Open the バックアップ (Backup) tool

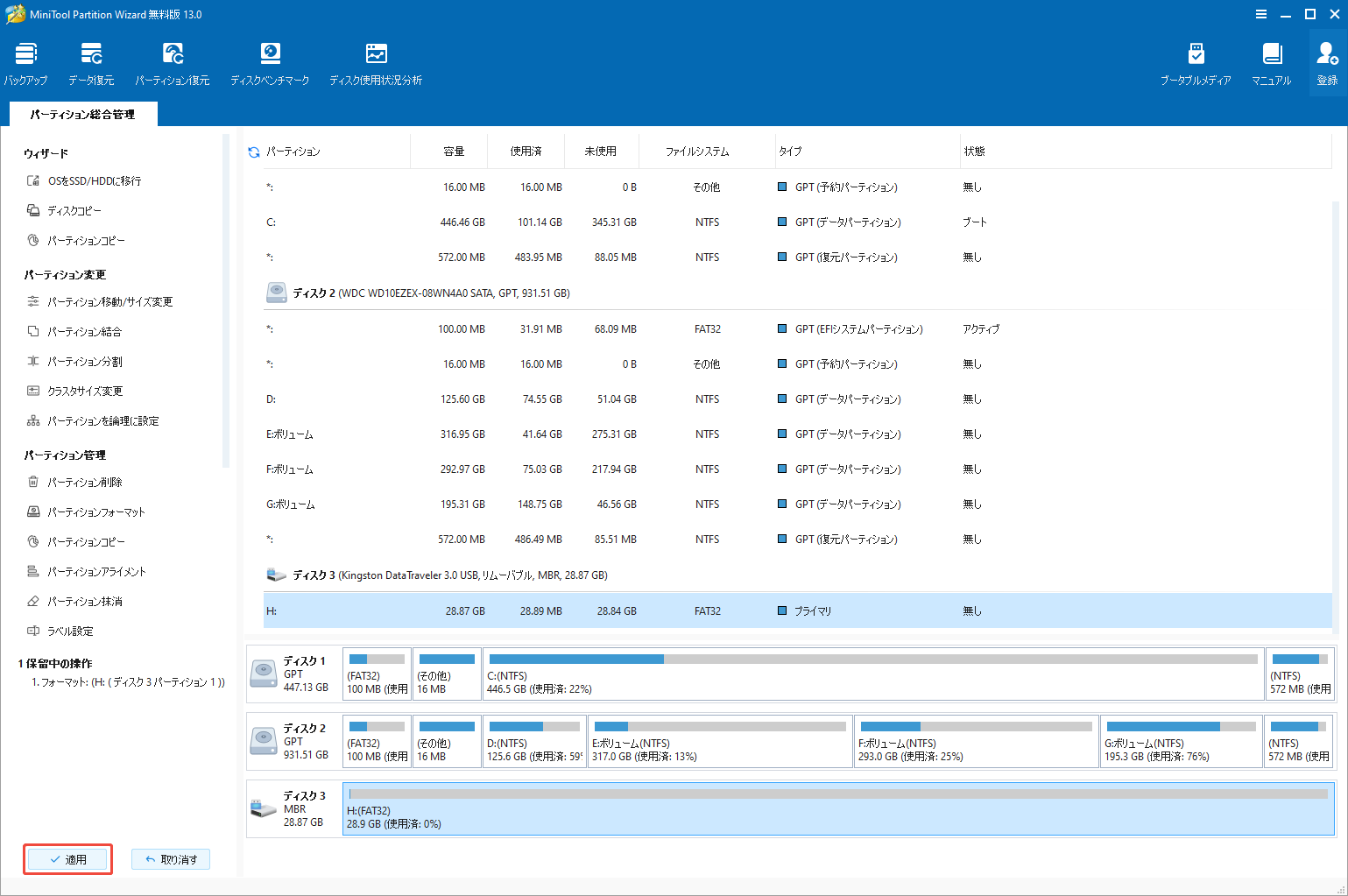[25, 61]
